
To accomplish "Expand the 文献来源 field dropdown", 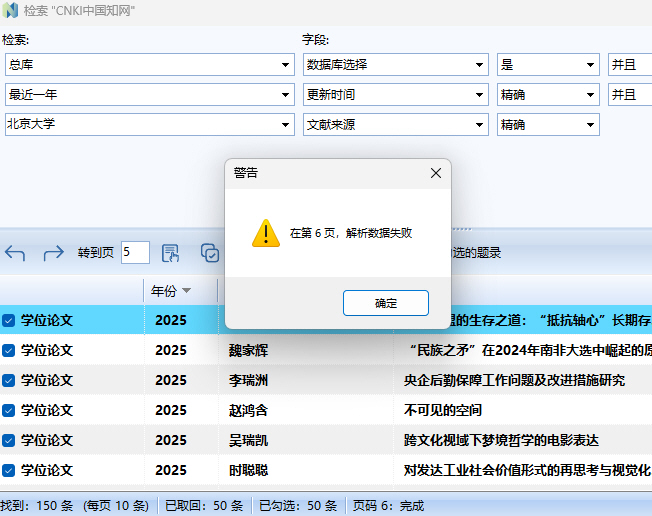I will point(480,125).
